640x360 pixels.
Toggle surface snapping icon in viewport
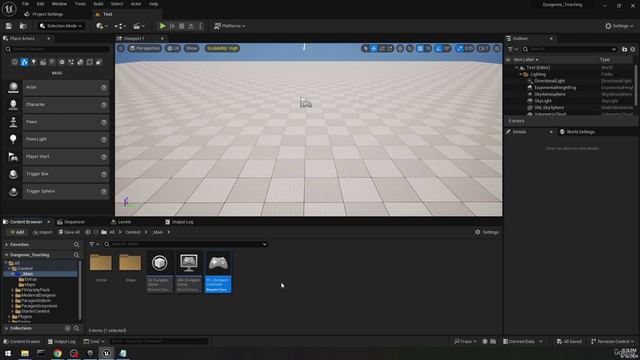tap(410, 49)
